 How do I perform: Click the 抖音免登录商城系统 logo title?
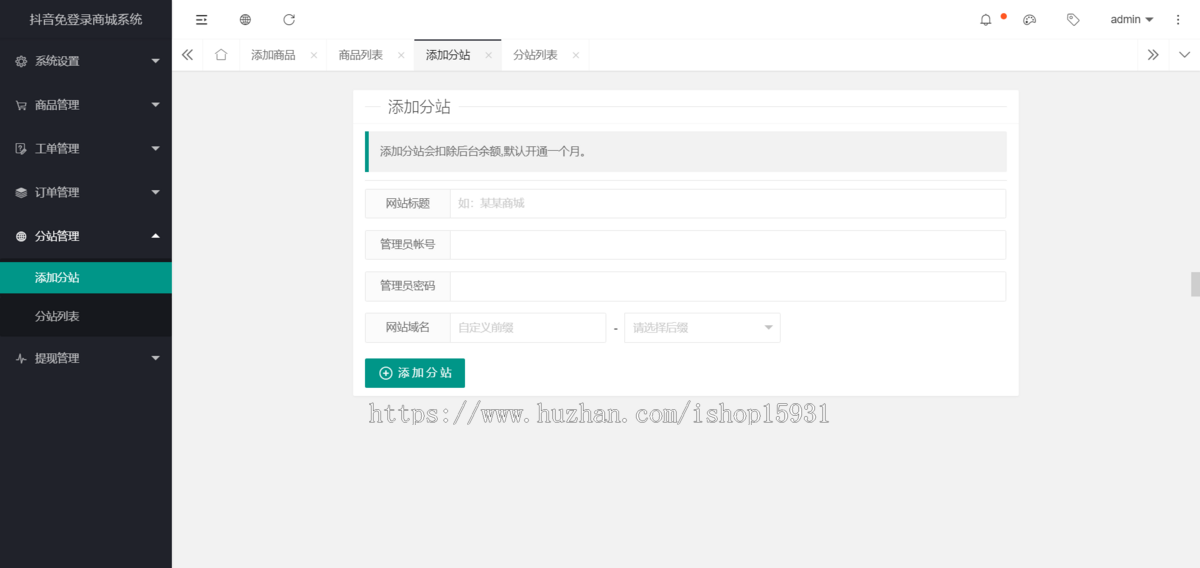point(86,19)
